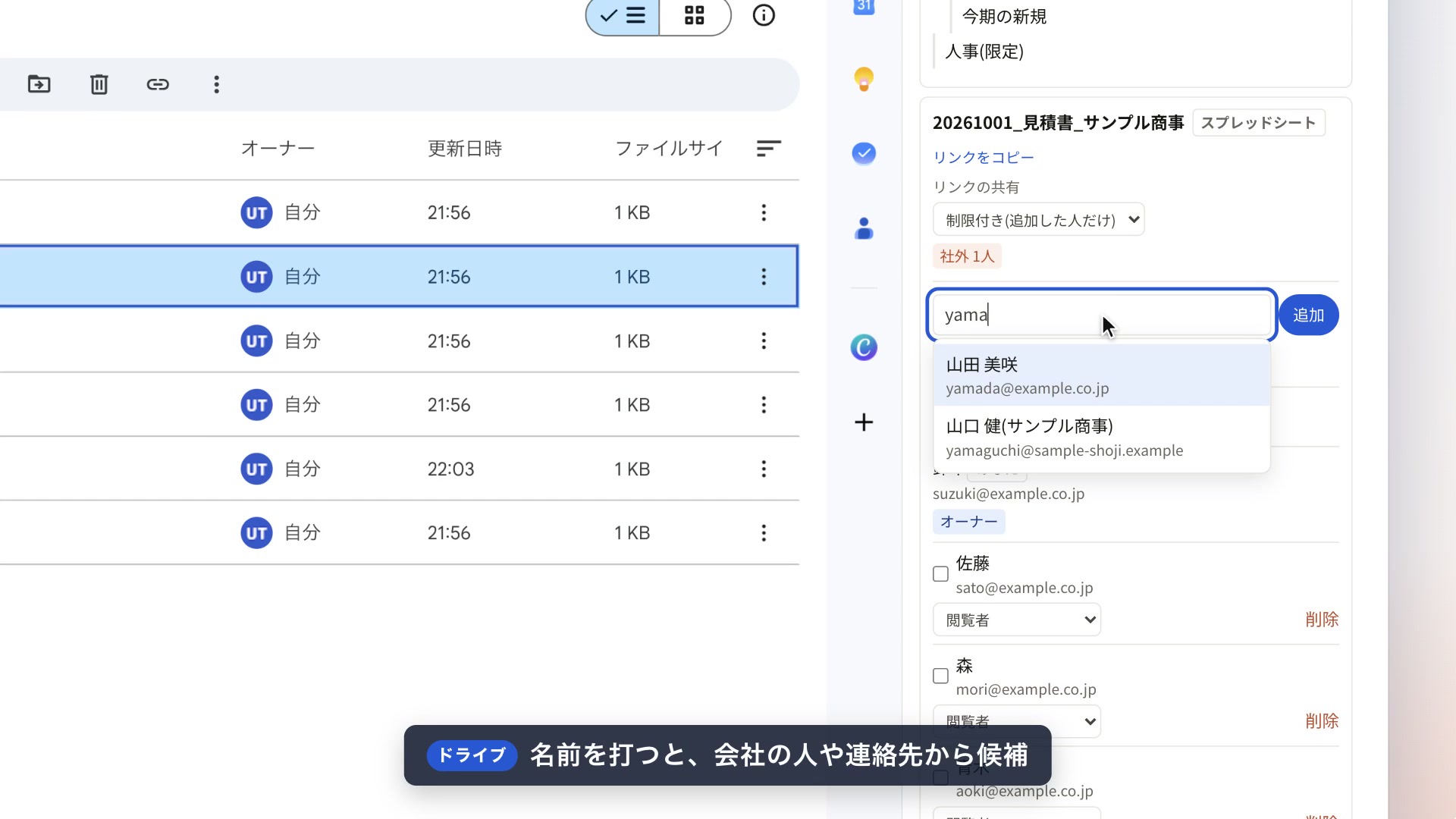Open role dropdown for sato@example.co.jp
The height and width of the screenshot is (819, 1456).
click(x=1016, y=620)
